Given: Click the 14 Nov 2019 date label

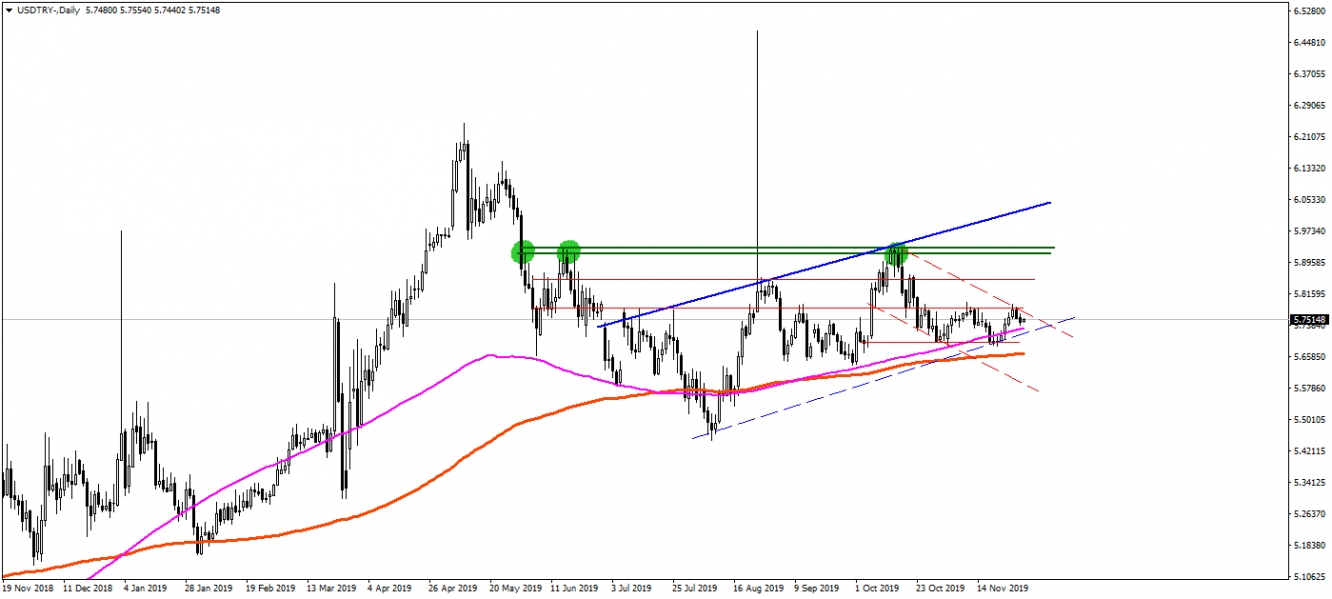Looking at the screenshot, I should click(1004, 589).
